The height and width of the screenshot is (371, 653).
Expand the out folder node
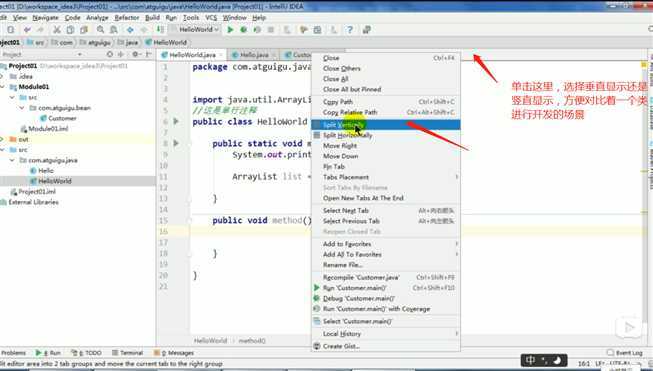coord(2,139)
